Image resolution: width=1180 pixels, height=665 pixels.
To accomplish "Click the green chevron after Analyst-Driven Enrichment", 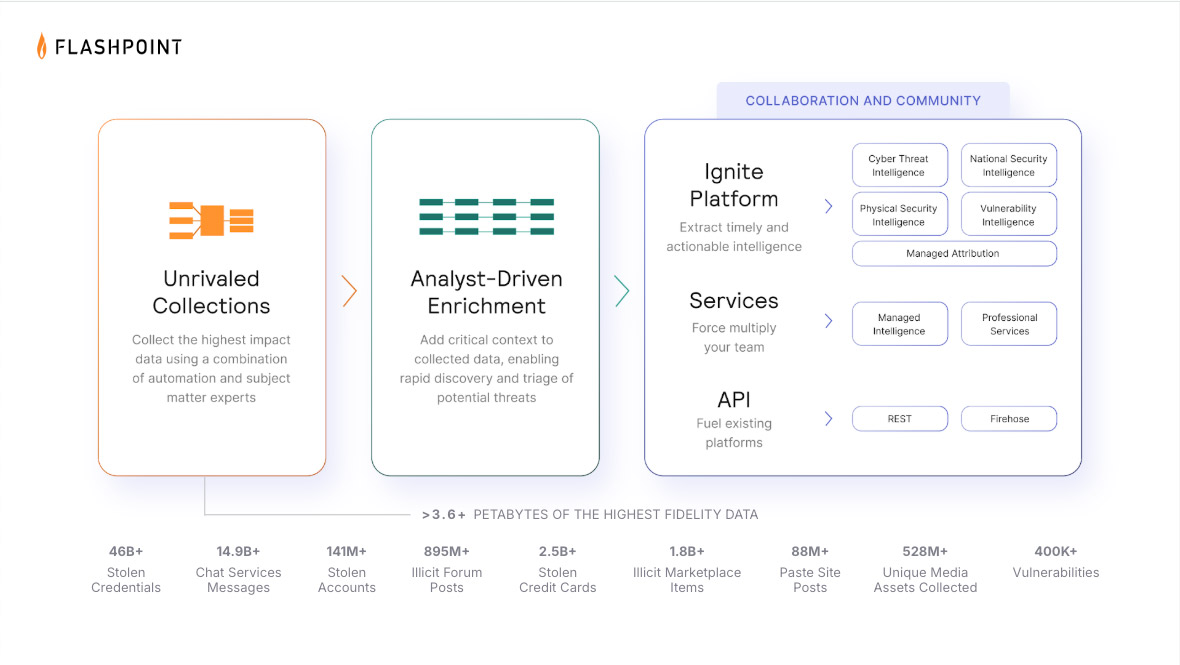I will click(x=622, y=291).
